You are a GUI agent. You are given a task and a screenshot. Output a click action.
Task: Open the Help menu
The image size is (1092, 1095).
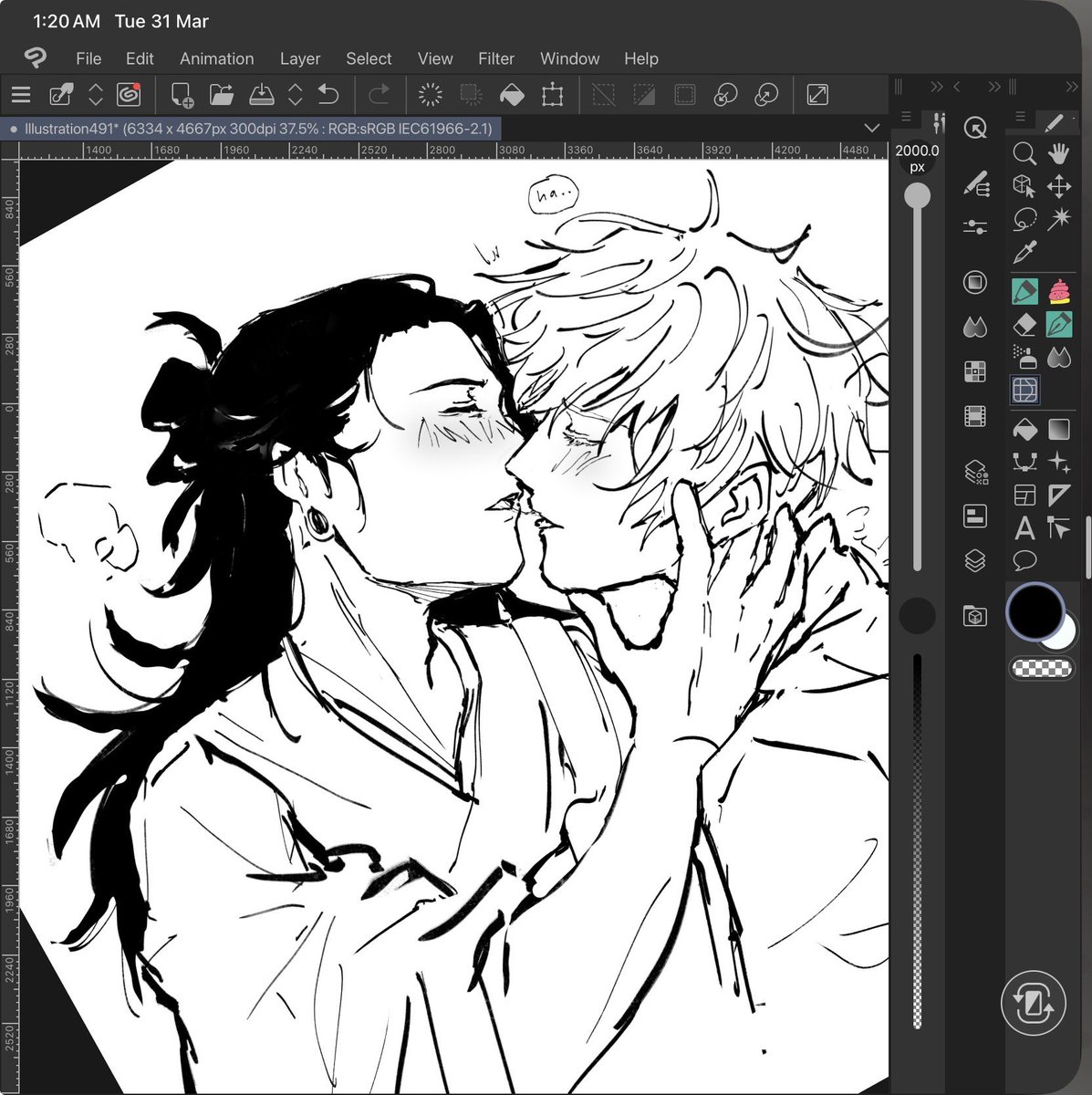[x=641, y=58]
